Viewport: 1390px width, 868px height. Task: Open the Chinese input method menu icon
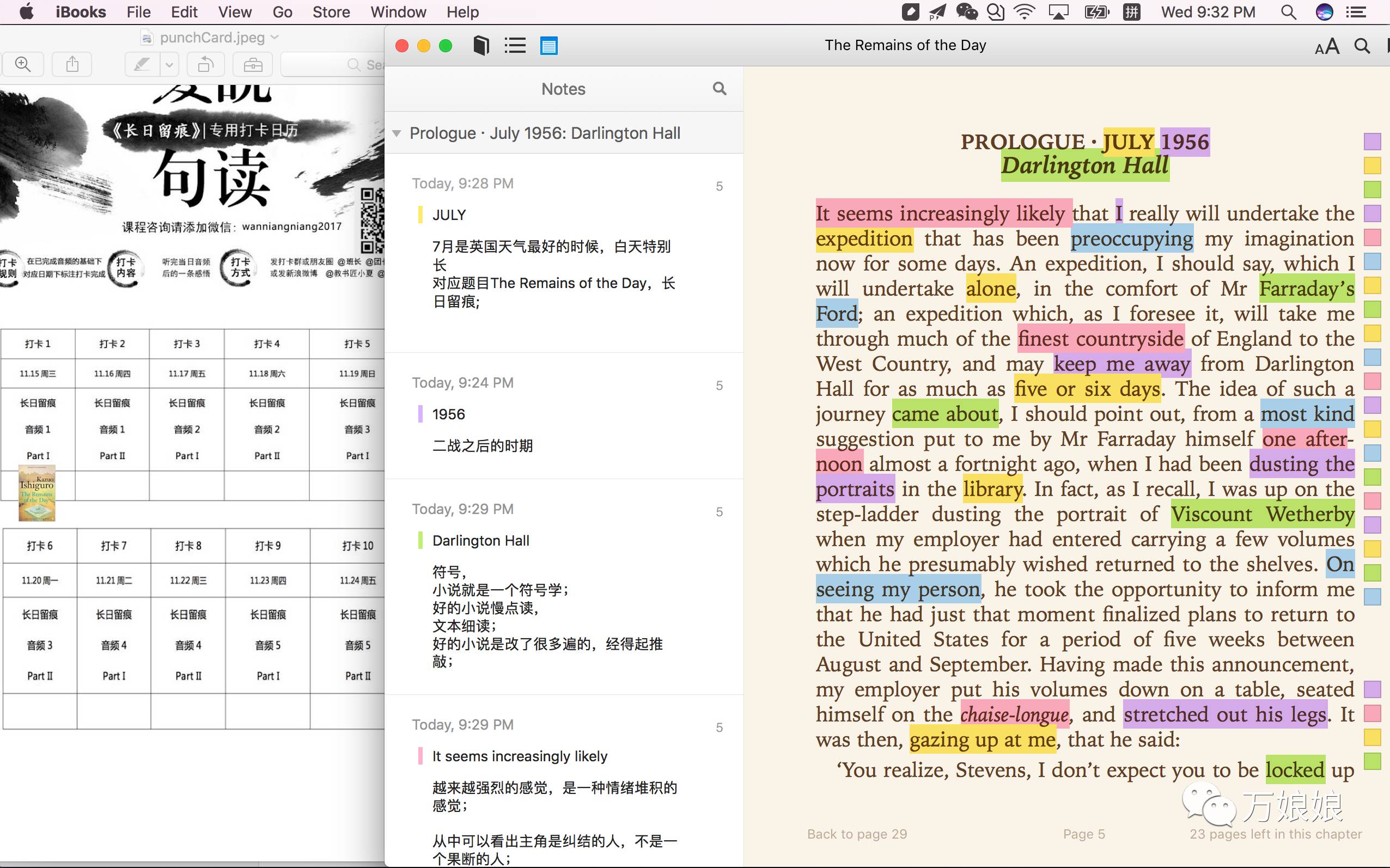tap(1132, 12)
